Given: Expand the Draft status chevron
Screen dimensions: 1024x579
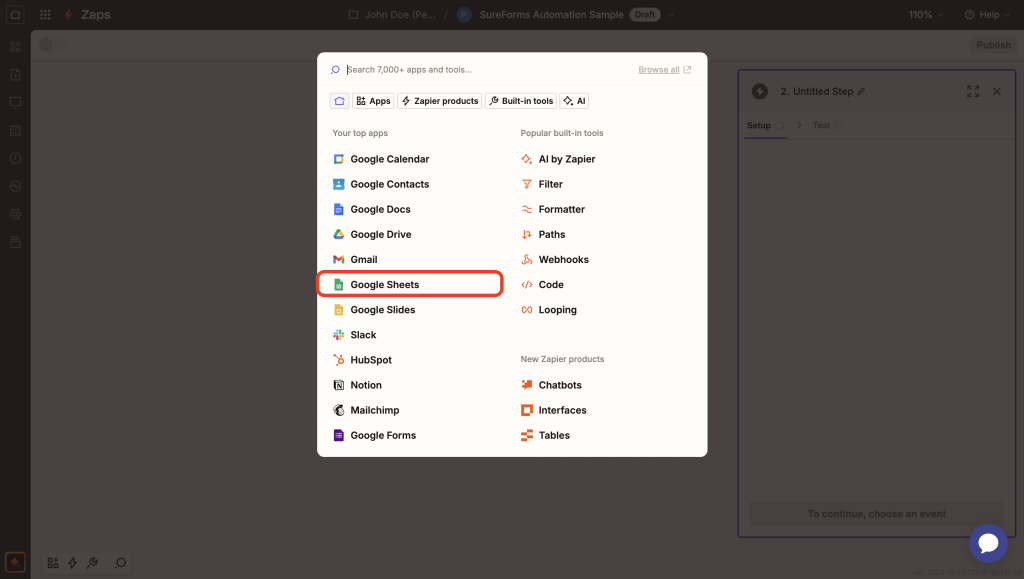Looking at the screenshot, I should (x=671, y=15).
